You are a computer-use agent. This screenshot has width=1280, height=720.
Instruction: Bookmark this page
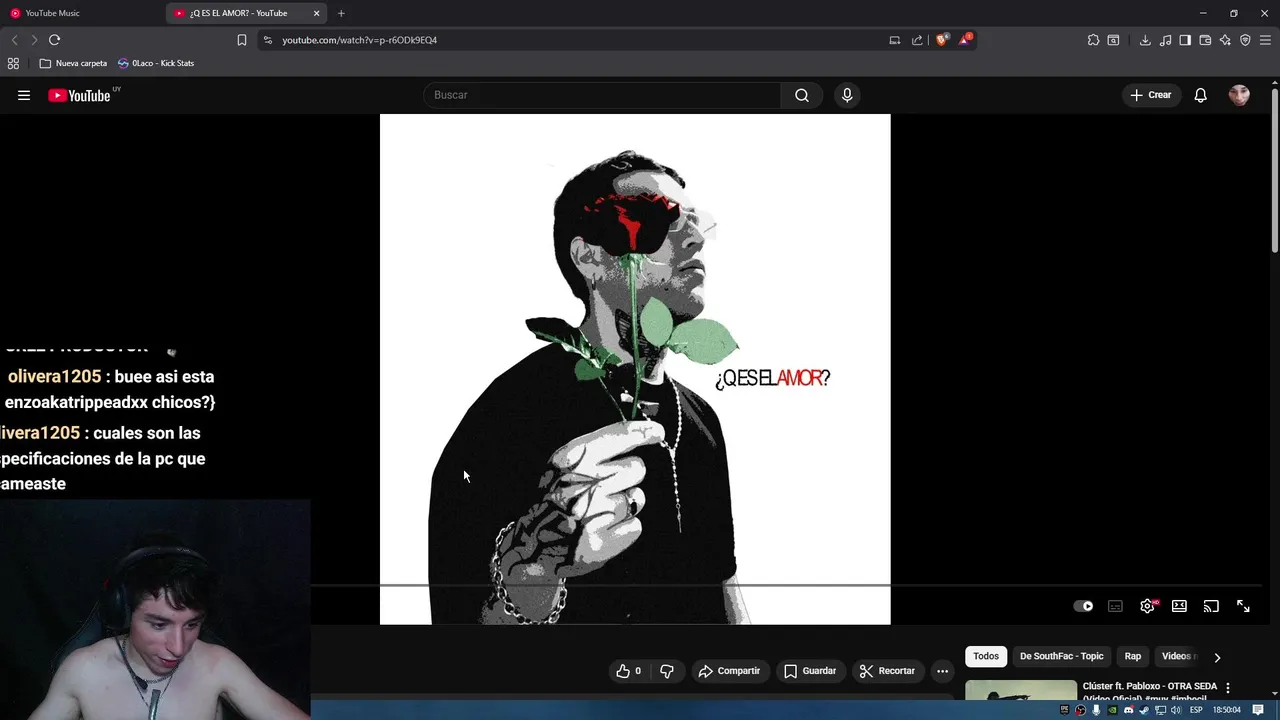point(241,40)
